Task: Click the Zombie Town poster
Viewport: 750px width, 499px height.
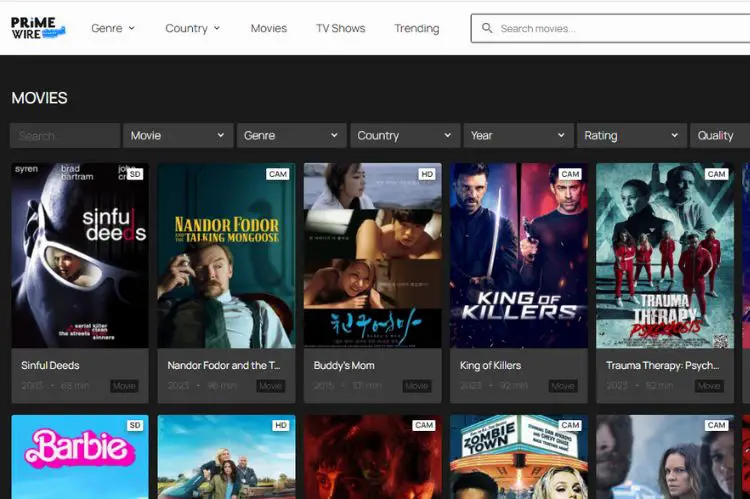Action: point(518,457)
